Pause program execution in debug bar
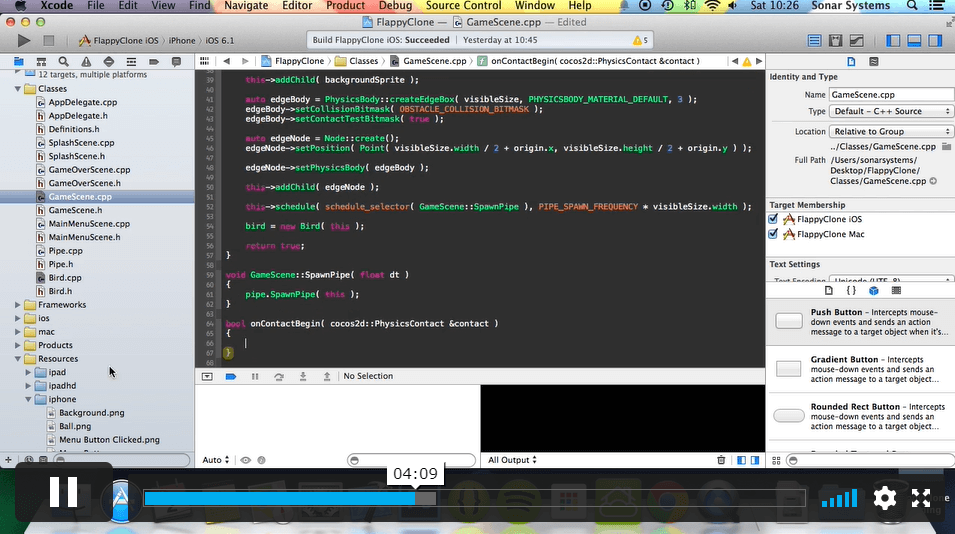Screen dimensions: 955x534 coord(255,376)
